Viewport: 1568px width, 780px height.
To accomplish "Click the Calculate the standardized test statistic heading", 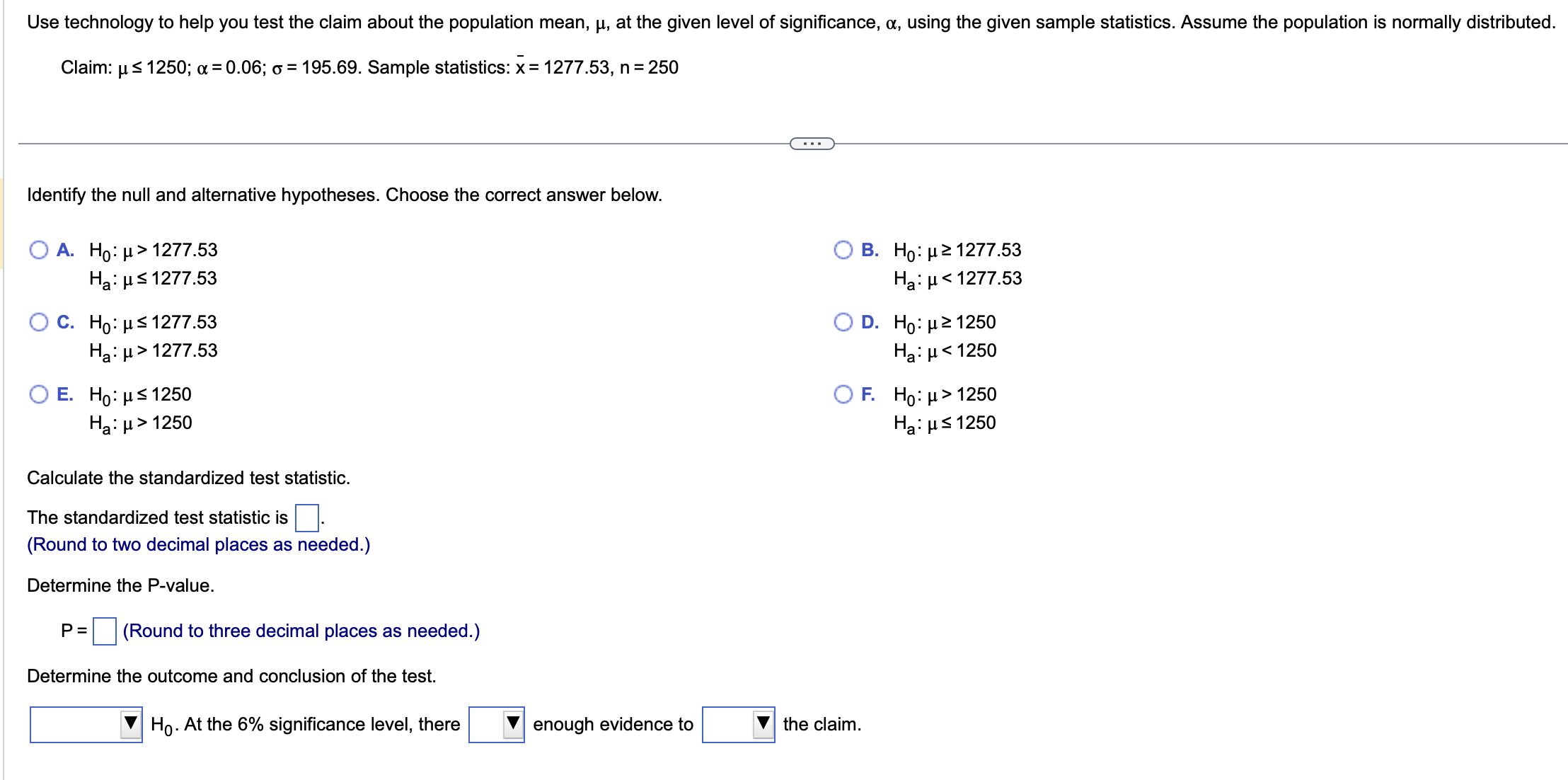I will (188, 477).
